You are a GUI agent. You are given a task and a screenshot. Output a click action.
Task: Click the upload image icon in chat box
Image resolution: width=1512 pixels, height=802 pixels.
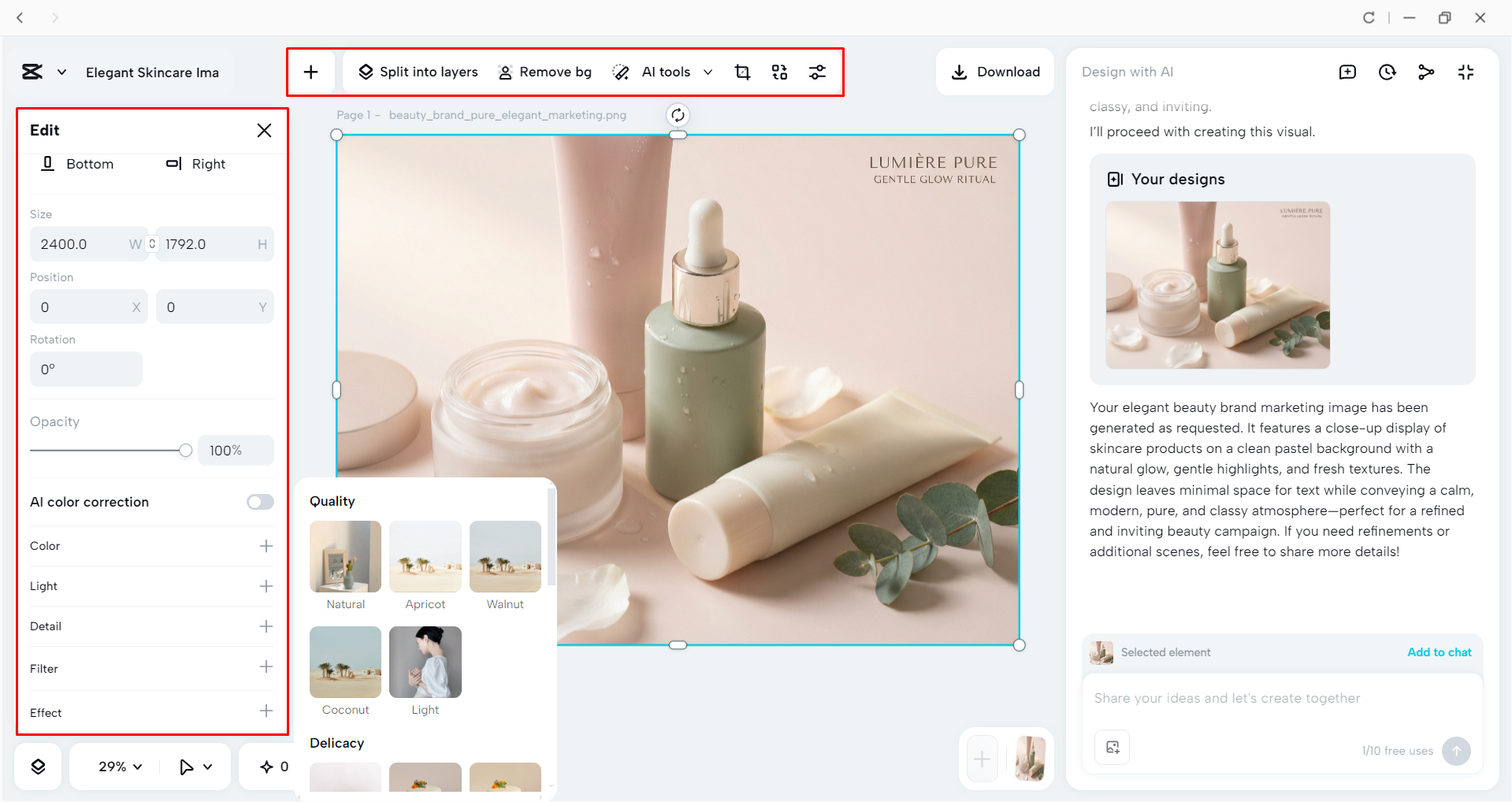coord(1113,748)
